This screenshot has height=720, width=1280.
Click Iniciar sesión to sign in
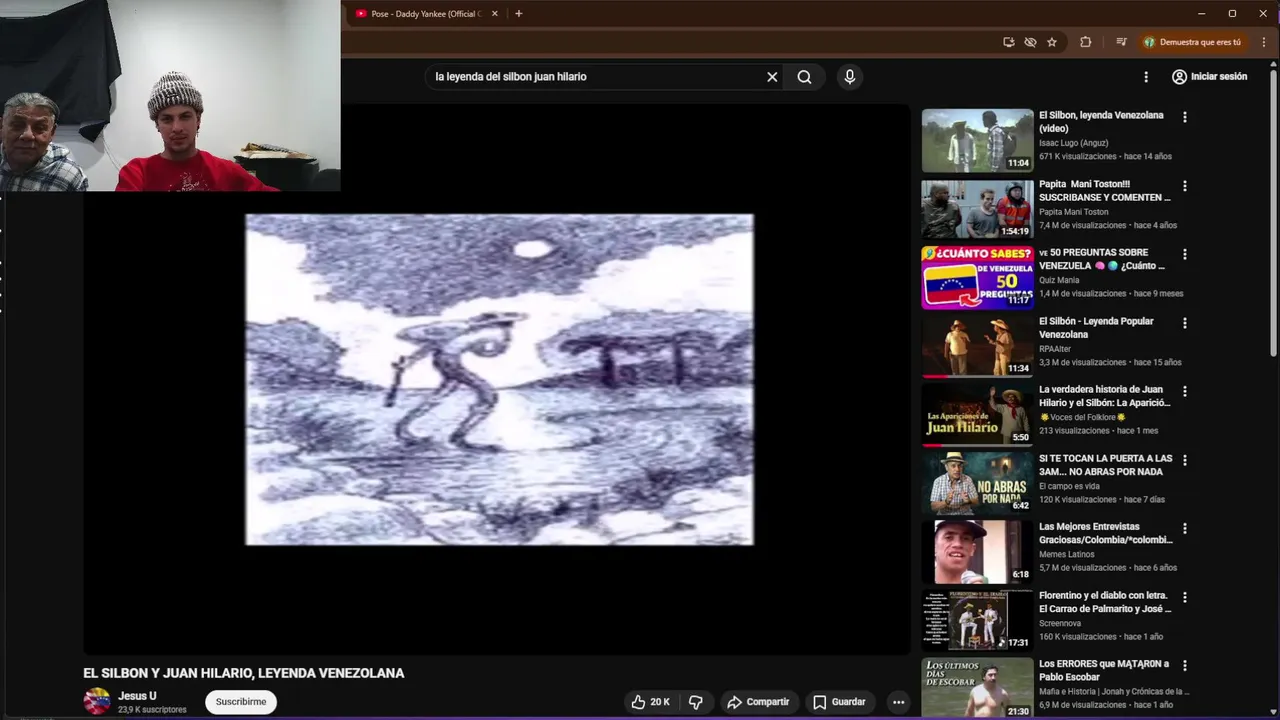(1210, 77)
